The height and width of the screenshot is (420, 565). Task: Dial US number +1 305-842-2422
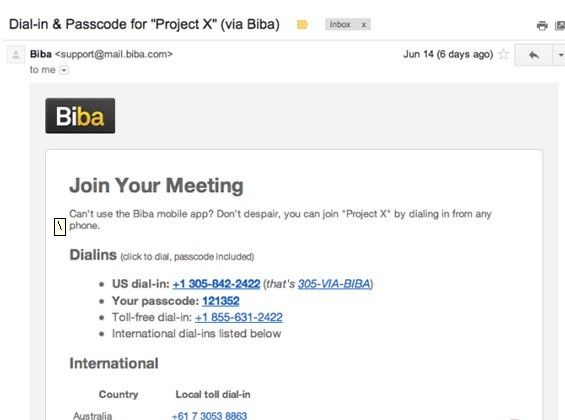[216, 284]
